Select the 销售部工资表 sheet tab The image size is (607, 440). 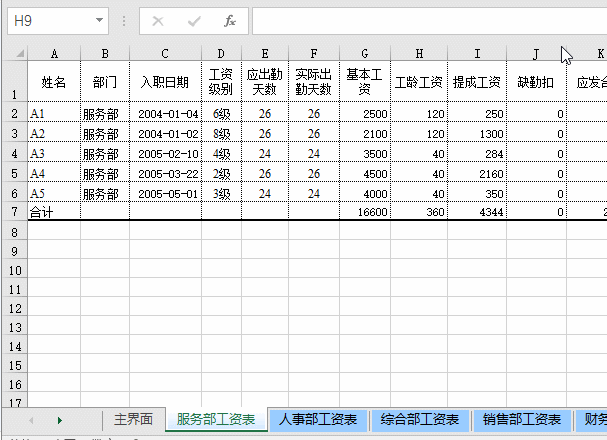click(521, 420)
